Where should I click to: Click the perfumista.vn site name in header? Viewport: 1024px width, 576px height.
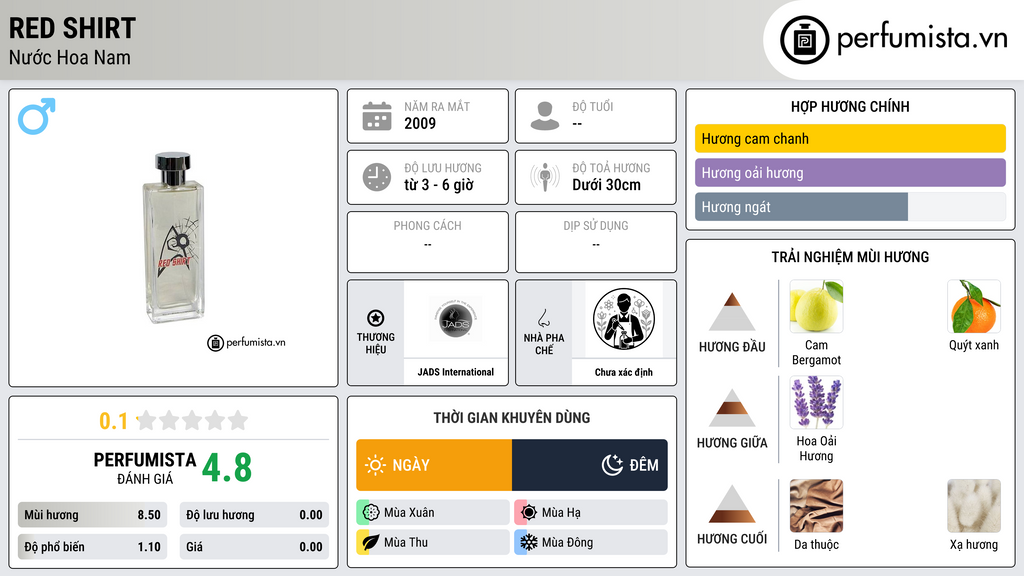tap(922, 38)
